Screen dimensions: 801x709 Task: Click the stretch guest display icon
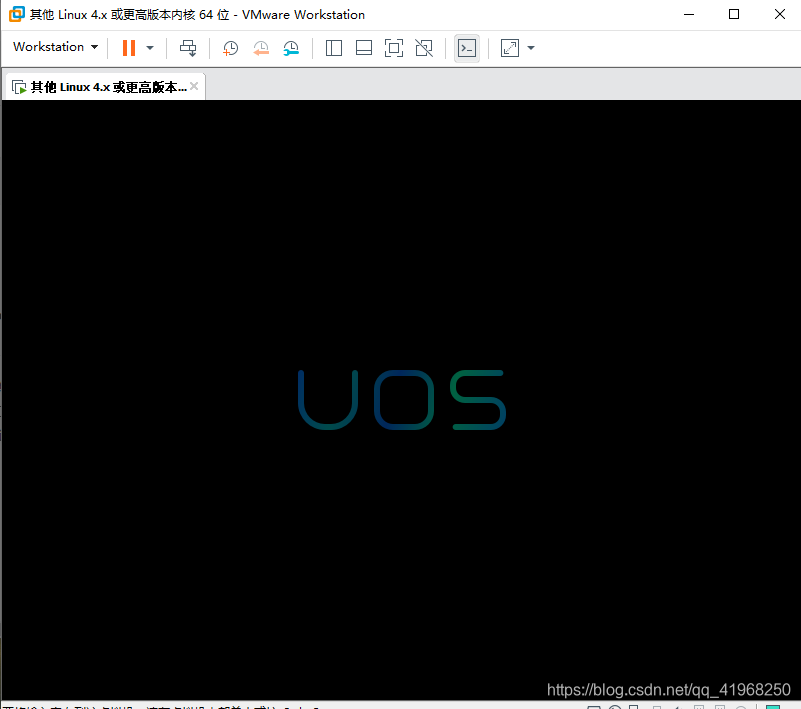coord(510,48)
